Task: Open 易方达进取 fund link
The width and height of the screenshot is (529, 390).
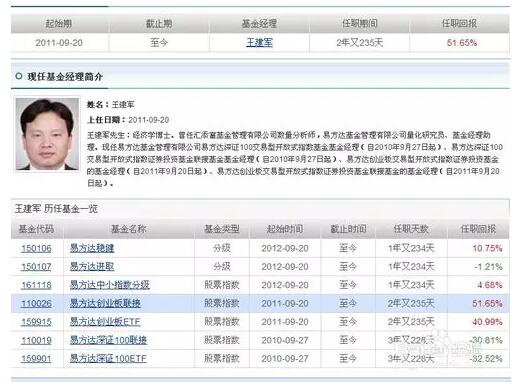Action: [92, 267]
